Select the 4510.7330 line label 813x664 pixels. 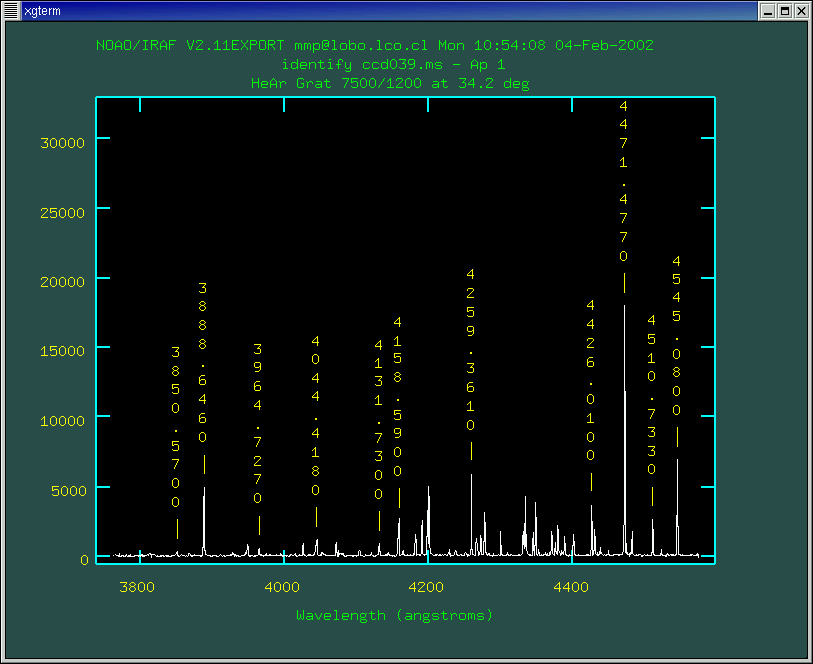652,394
